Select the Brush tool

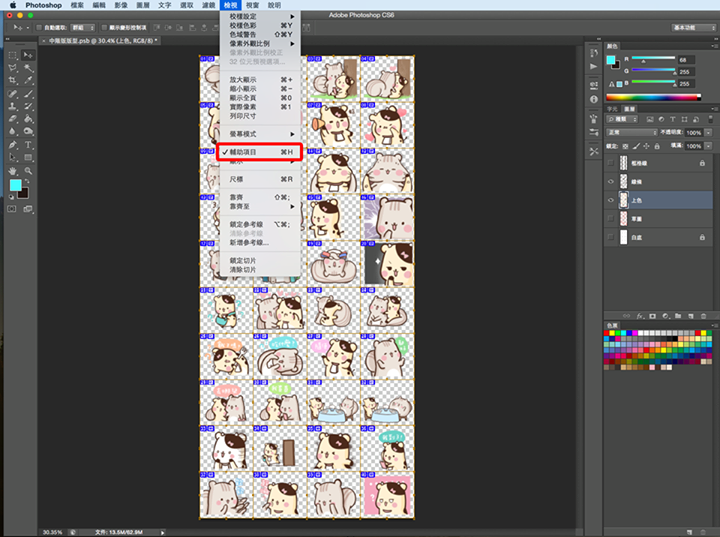[28, 94]
